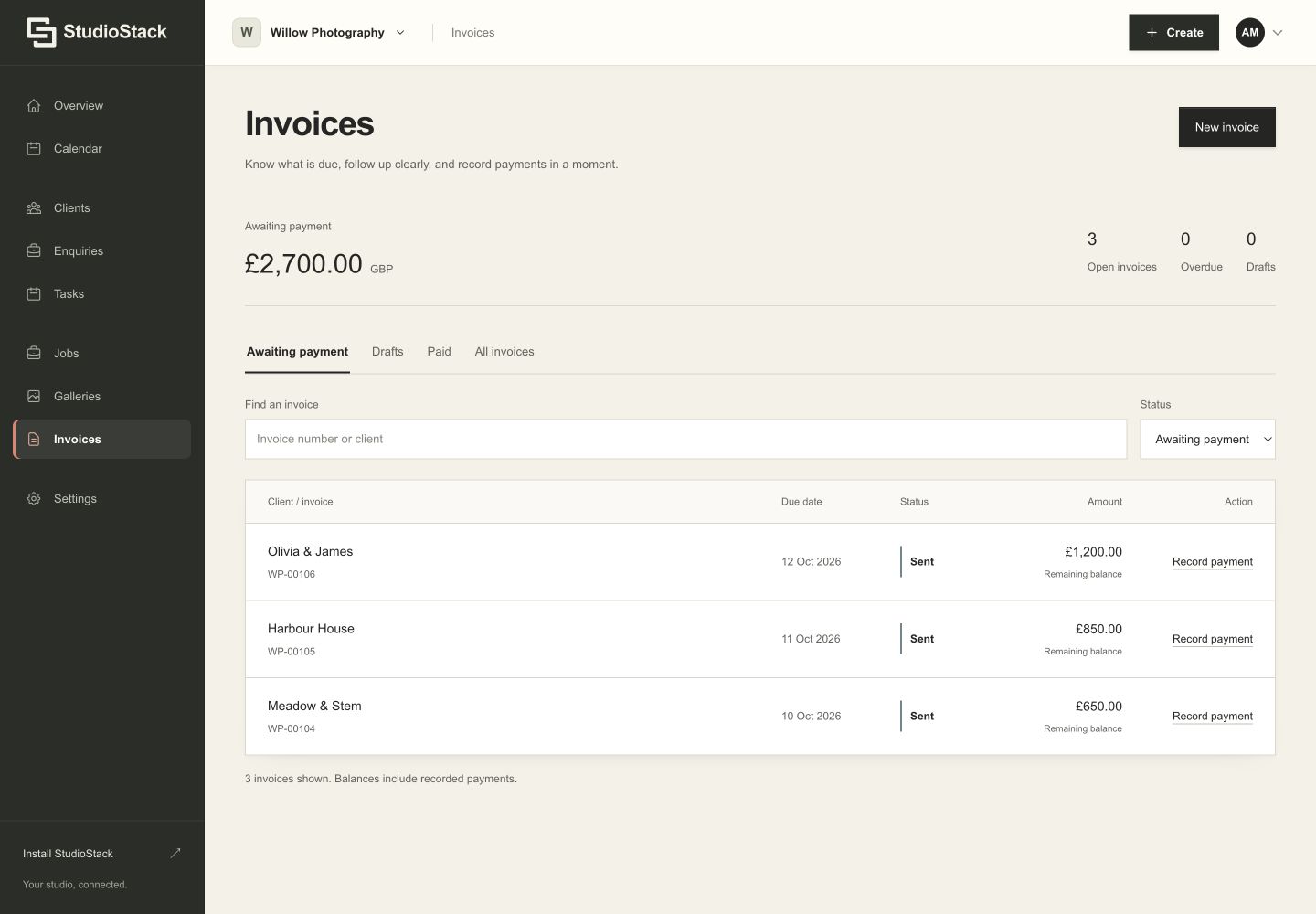Click the £2,700.00 awaiting payment total
This screenshot has height=914, width=1316.
pos(303,264)
